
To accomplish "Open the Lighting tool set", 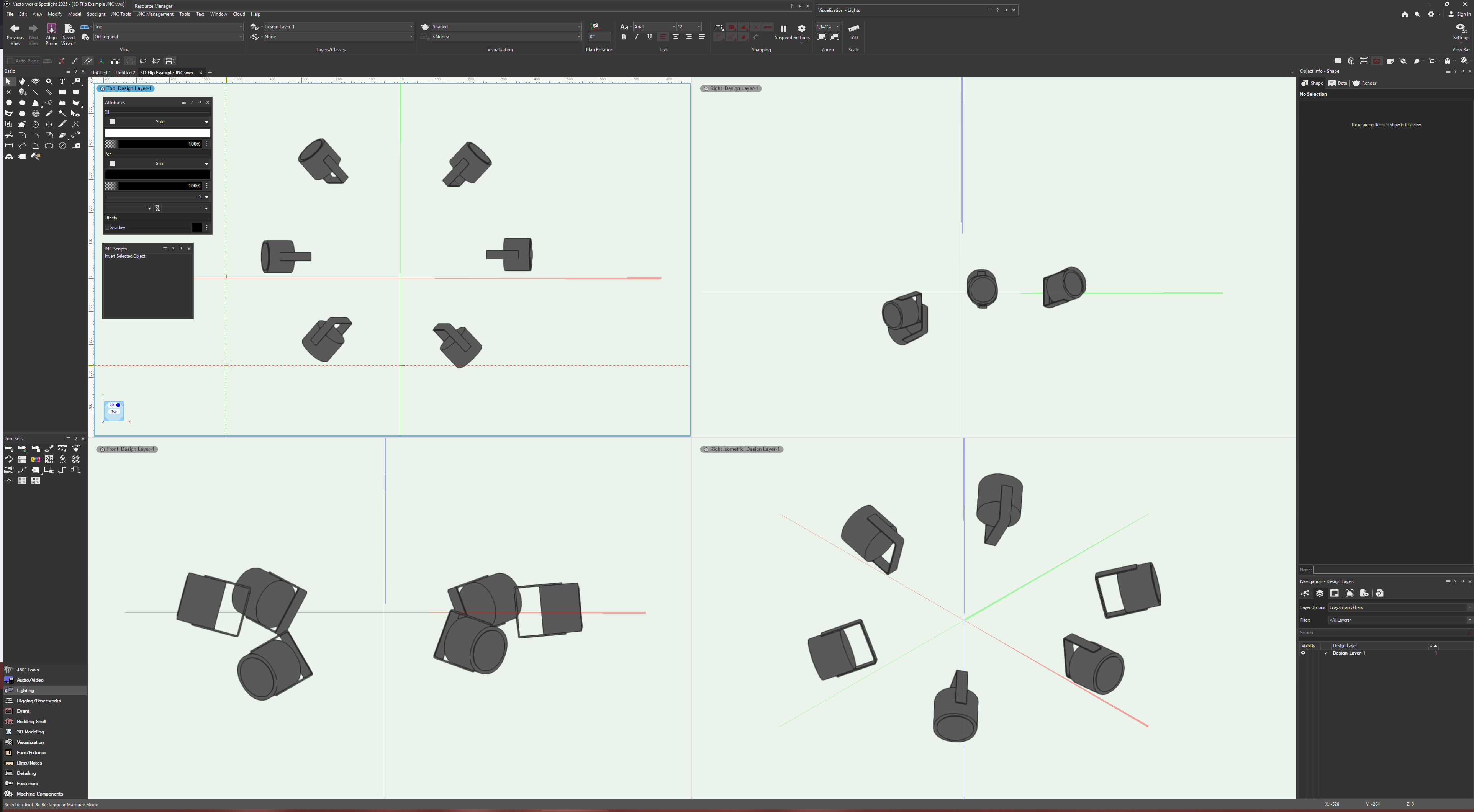I will (x=25, y=690).
